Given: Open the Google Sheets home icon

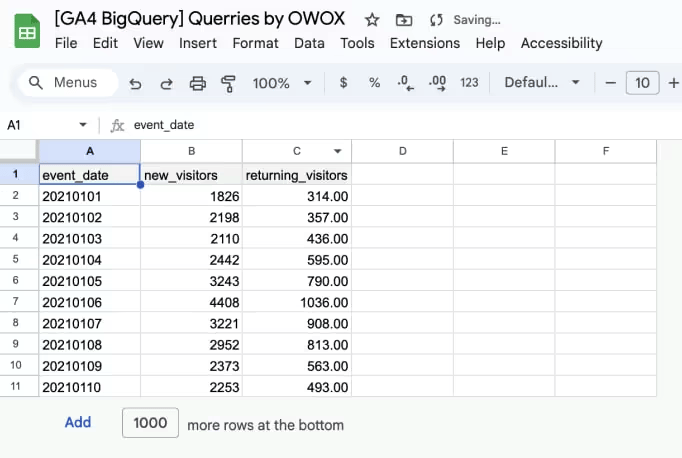Looking at the screenshot, I should point(27,31).
